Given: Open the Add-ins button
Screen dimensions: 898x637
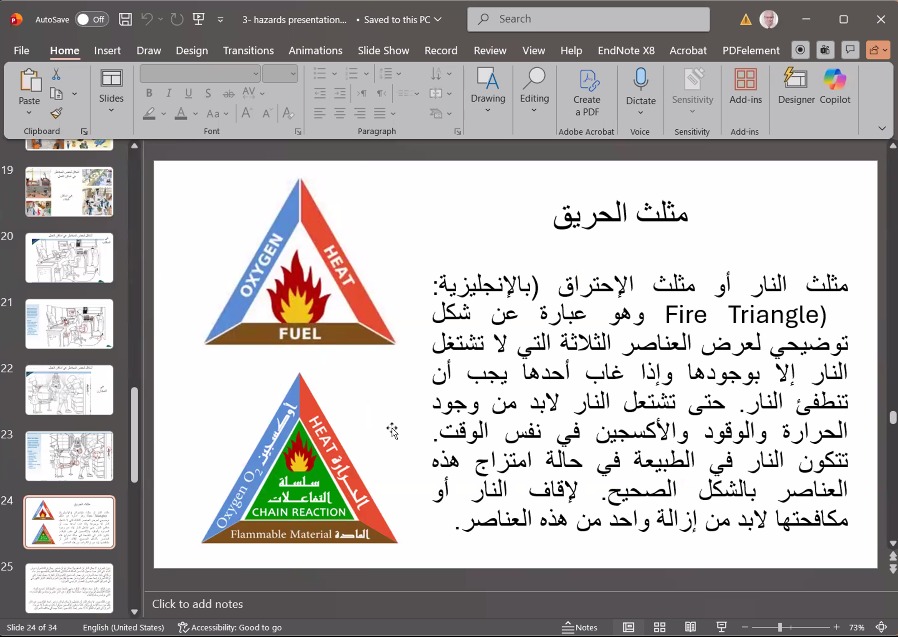Looking at the screenshot, I should pos(745,88).
